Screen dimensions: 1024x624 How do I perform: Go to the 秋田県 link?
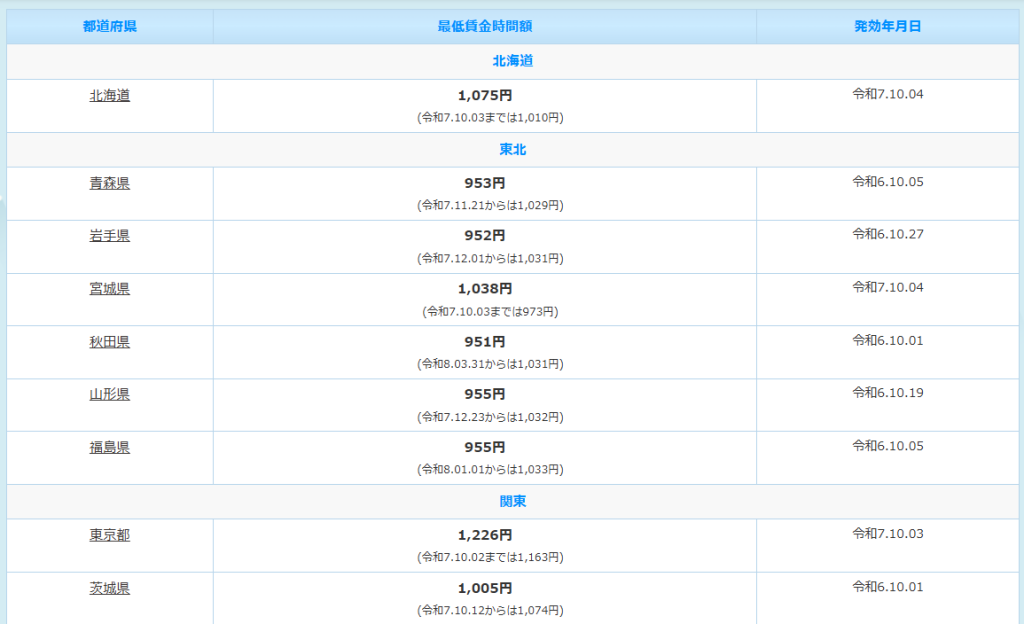pyautogui.click(x=109, y=342)
